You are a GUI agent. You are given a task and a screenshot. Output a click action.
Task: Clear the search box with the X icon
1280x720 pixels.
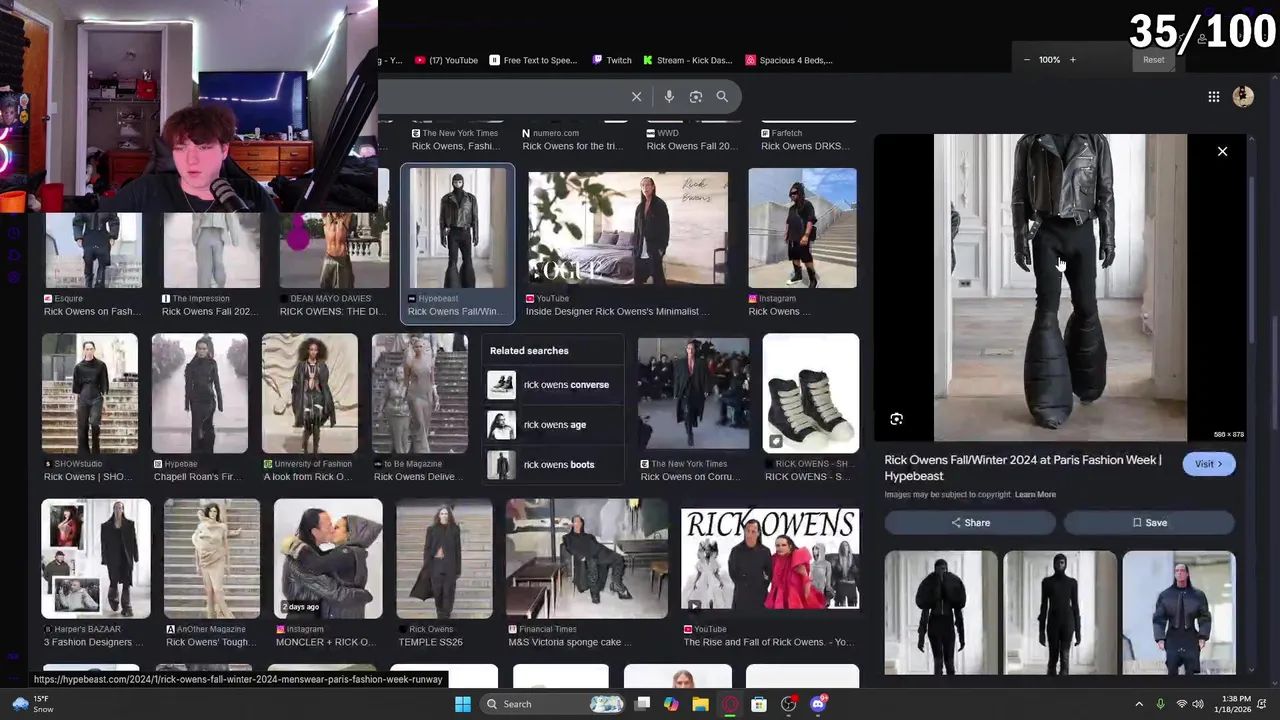(636, 97)
